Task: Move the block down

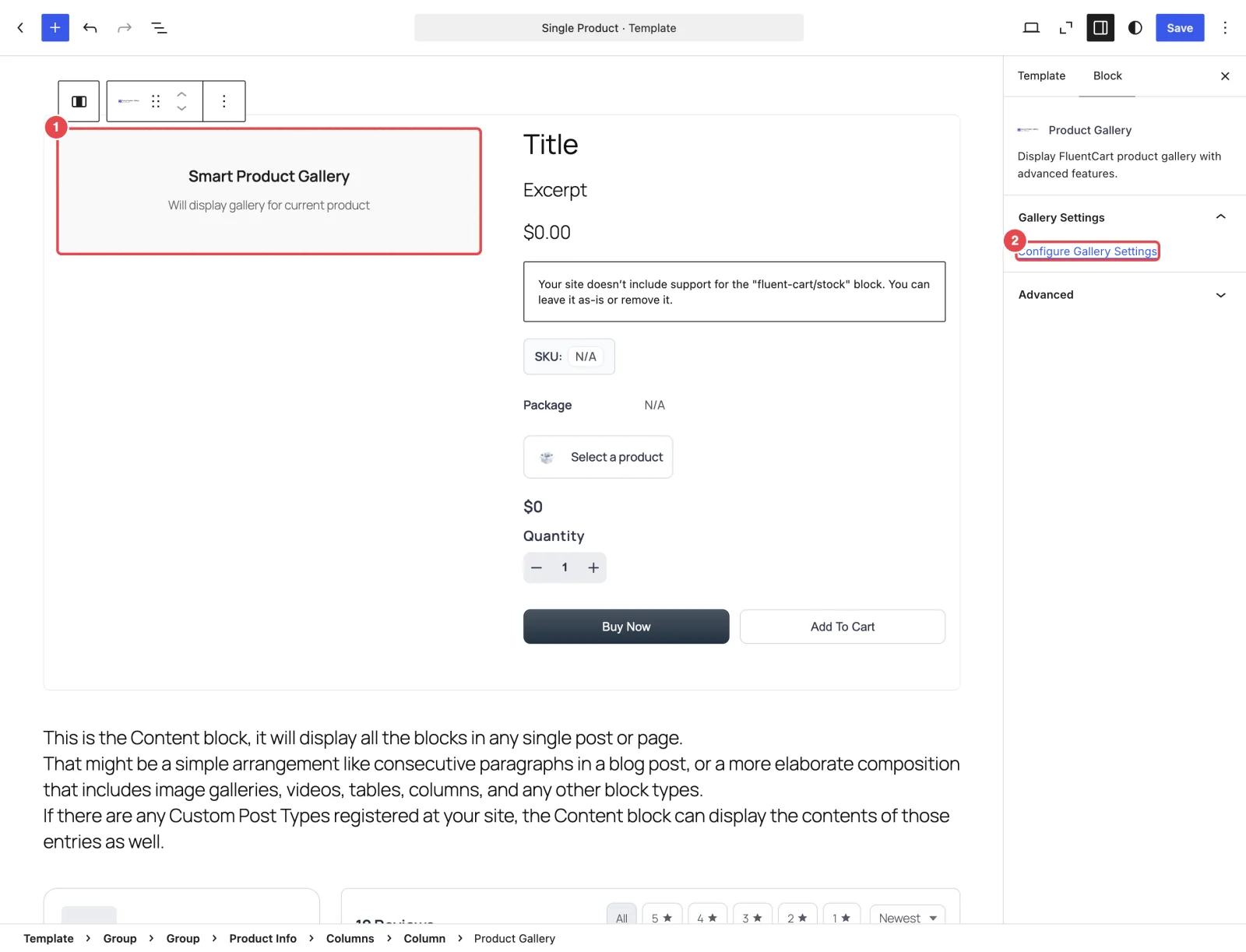Action: click(181, 109)
